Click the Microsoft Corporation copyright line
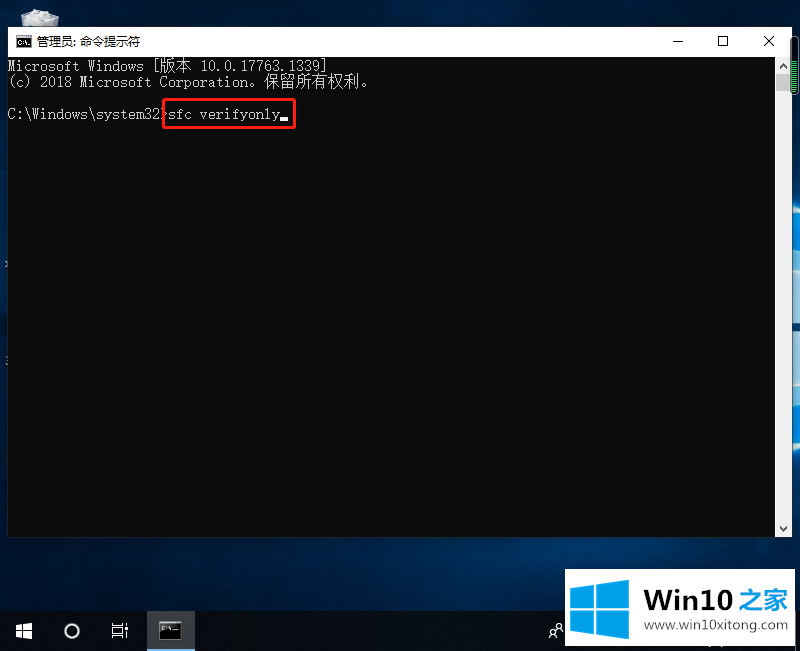Image resolution: width=800 pixels, height=651 pixels. (188, 82)
